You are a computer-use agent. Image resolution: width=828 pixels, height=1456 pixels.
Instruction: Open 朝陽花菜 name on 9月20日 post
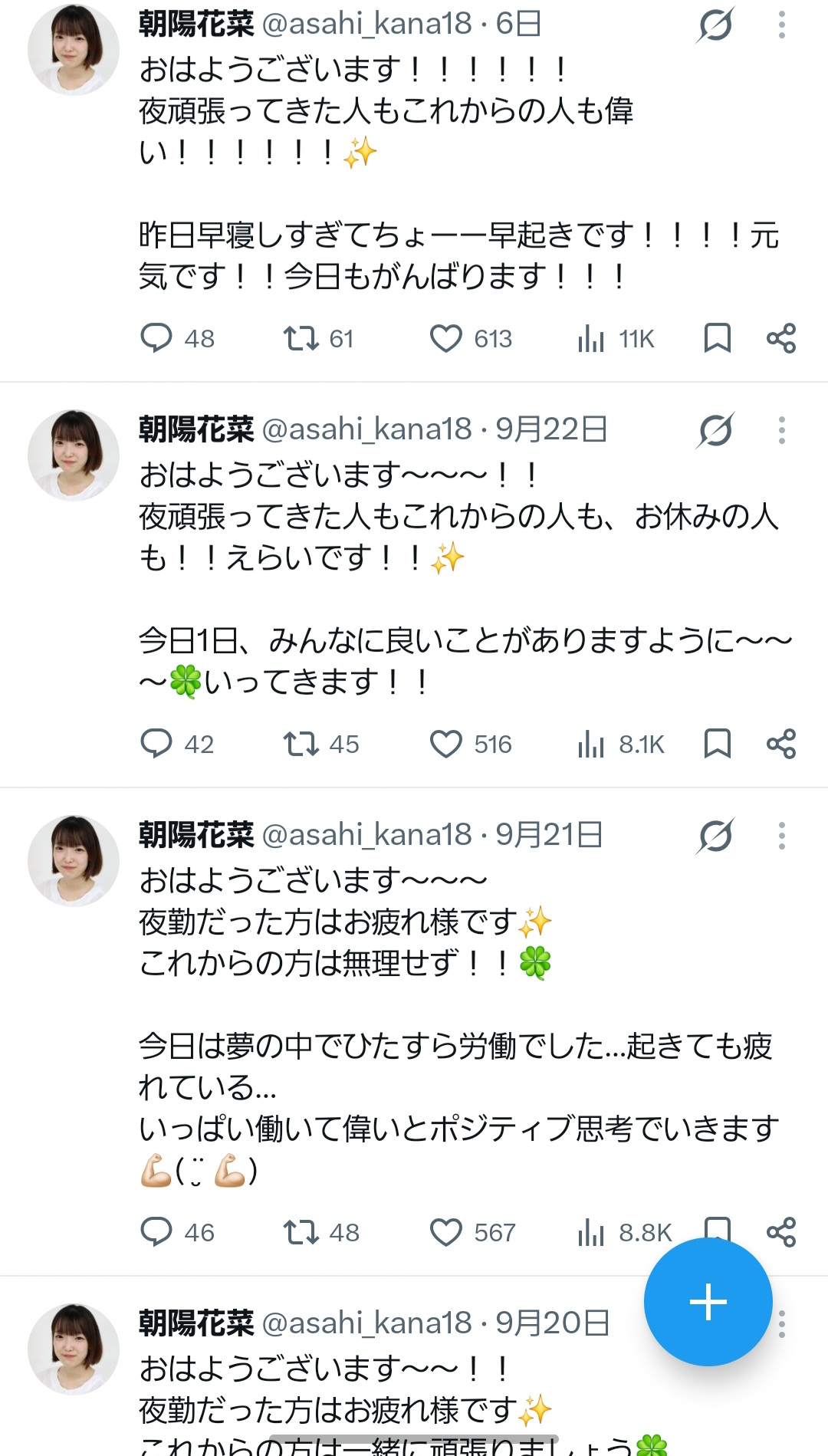(196, 1323)
